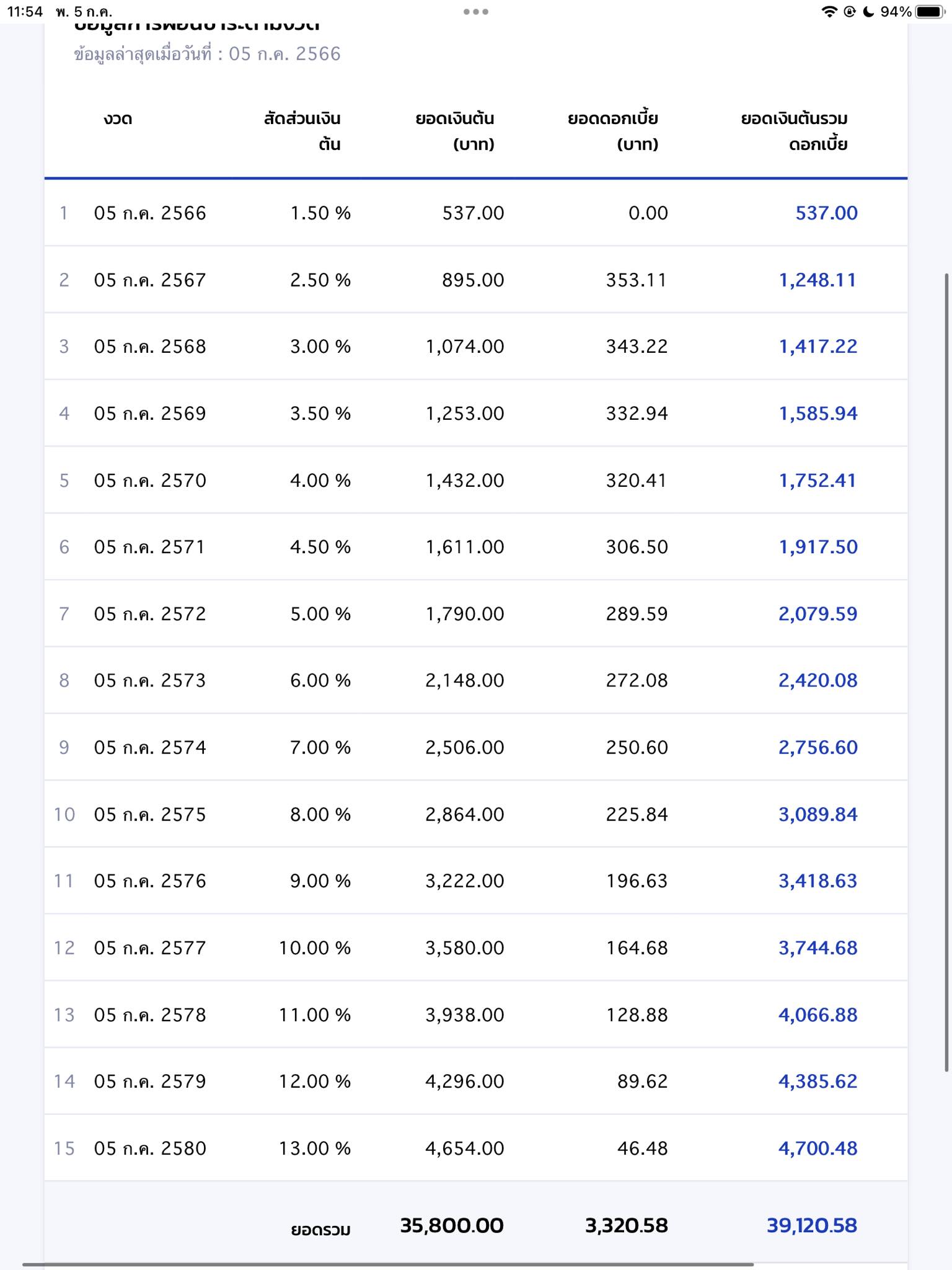952x1270 pixels.
Task: Select the blue total 1,585.94
Action: pyautogui.click(x=818, y=413)
